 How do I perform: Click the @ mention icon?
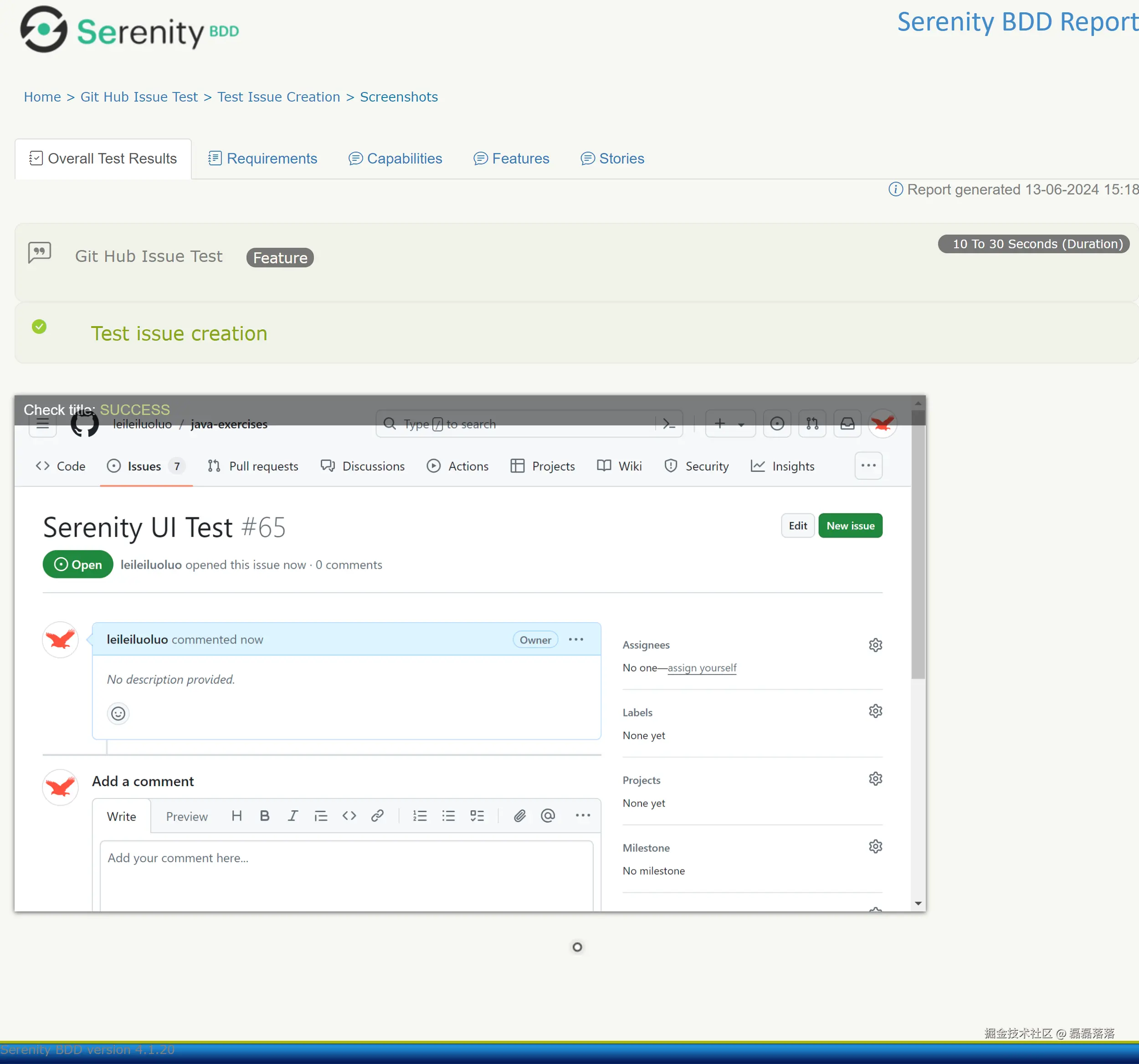[x=548, y=815]
